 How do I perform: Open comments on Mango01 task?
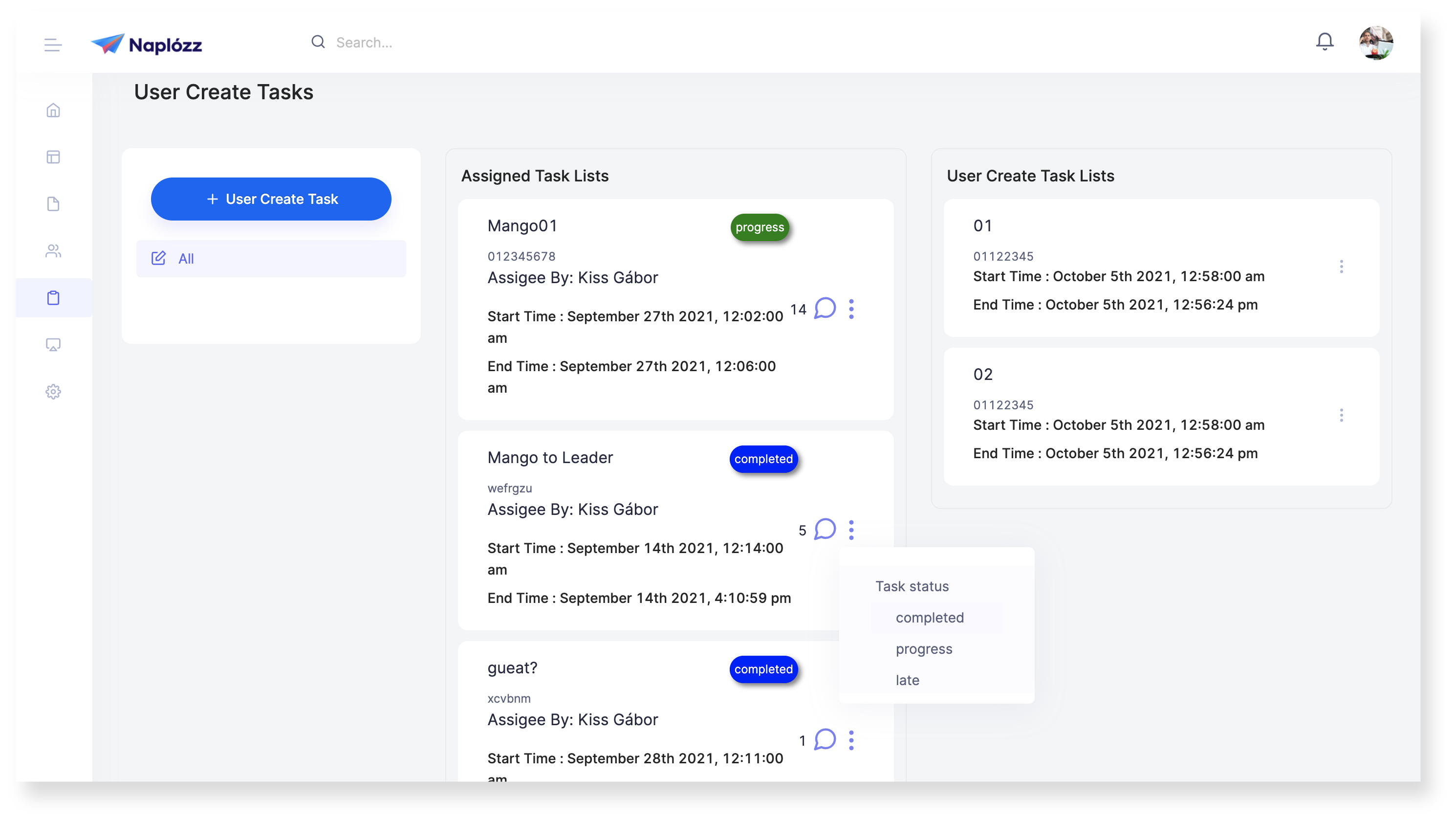(825, 309)
